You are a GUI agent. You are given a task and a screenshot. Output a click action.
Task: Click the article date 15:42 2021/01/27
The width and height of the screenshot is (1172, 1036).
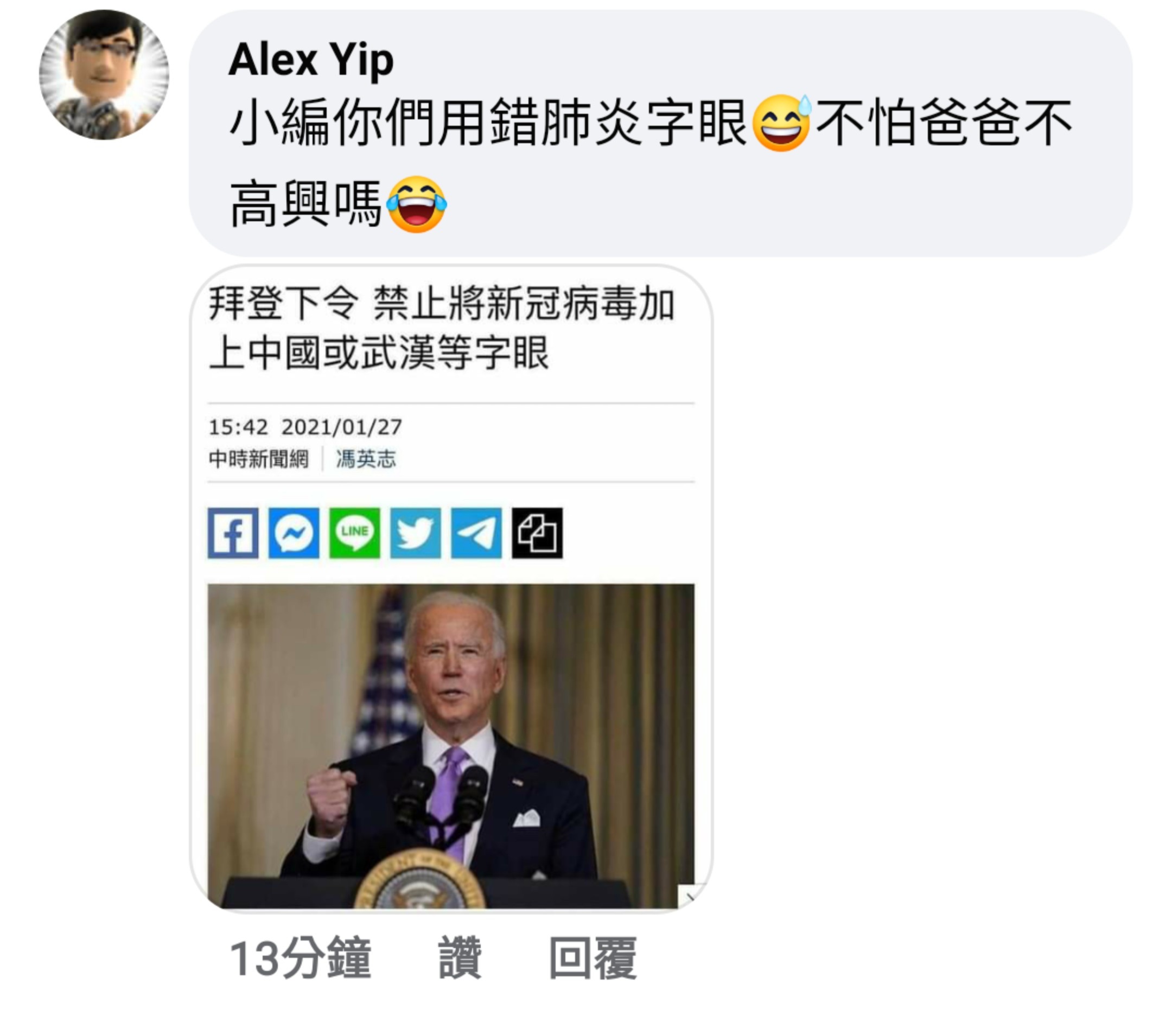(x=305, y=427)
